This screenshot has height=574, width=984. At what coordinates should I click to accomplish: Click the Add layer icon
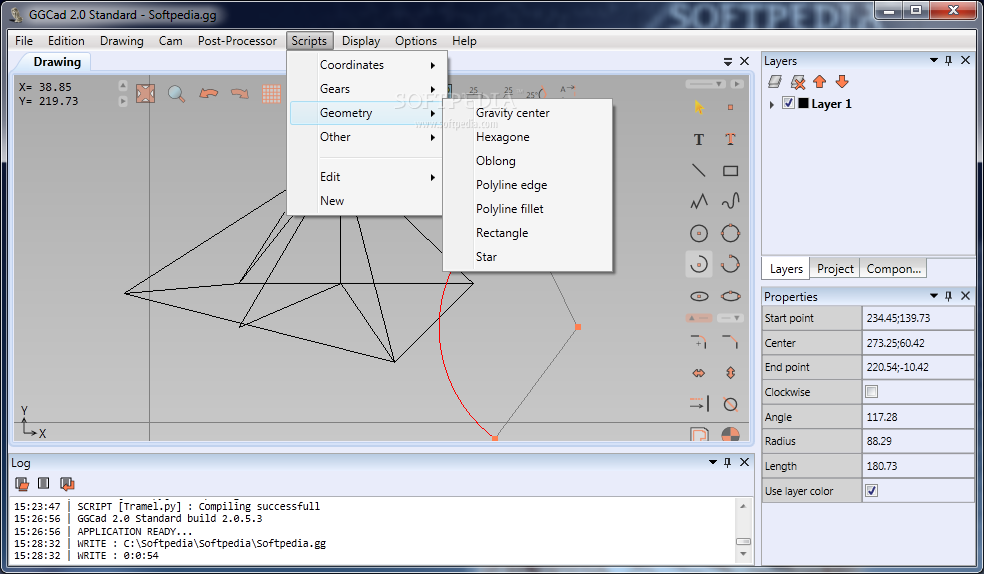(x=775, y=82)
